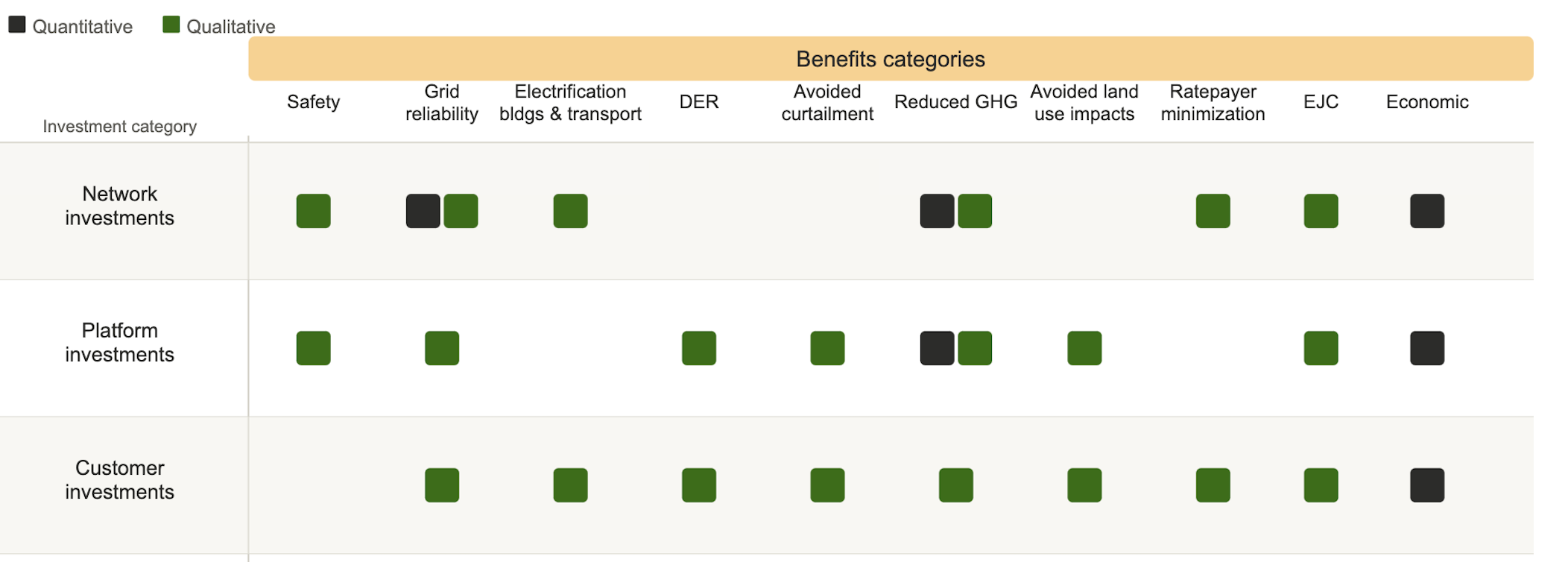This screenshot has width=1568, height=562.
Task: Select Network investments Safety green marker
Action: [x=313, y=211]
